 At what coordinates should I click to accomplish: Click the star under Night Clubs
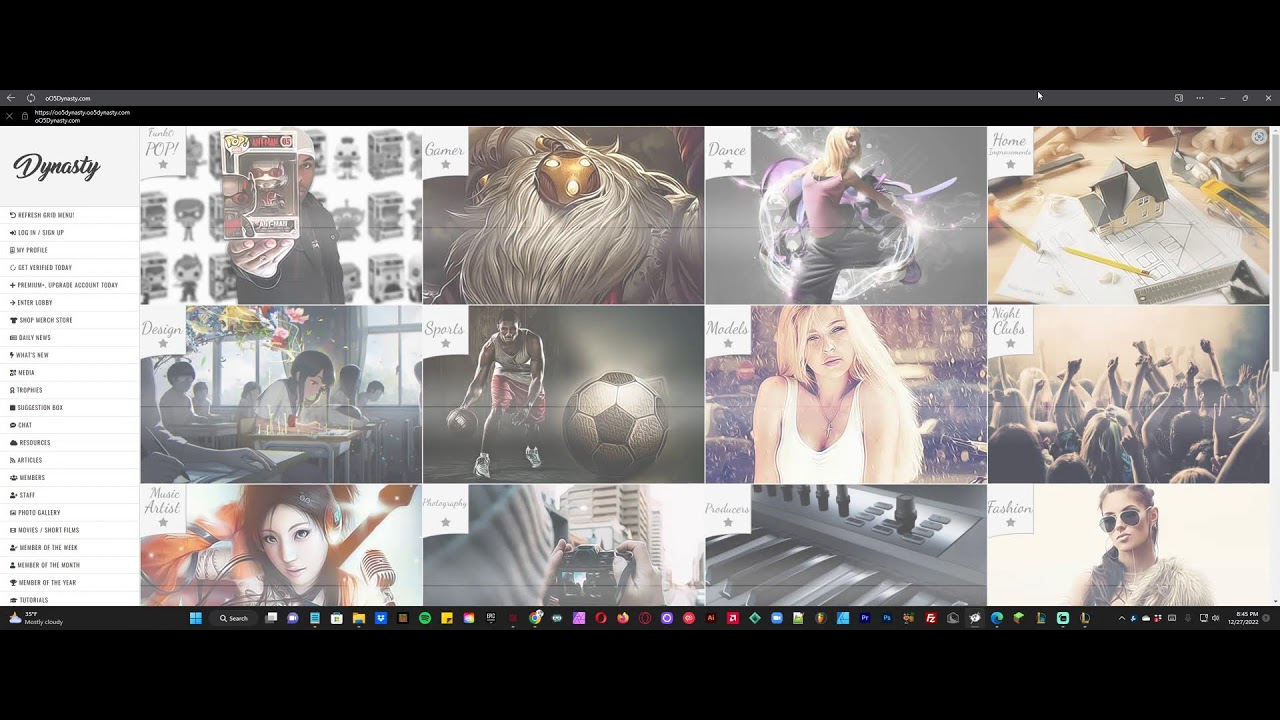pos(1011,343)
